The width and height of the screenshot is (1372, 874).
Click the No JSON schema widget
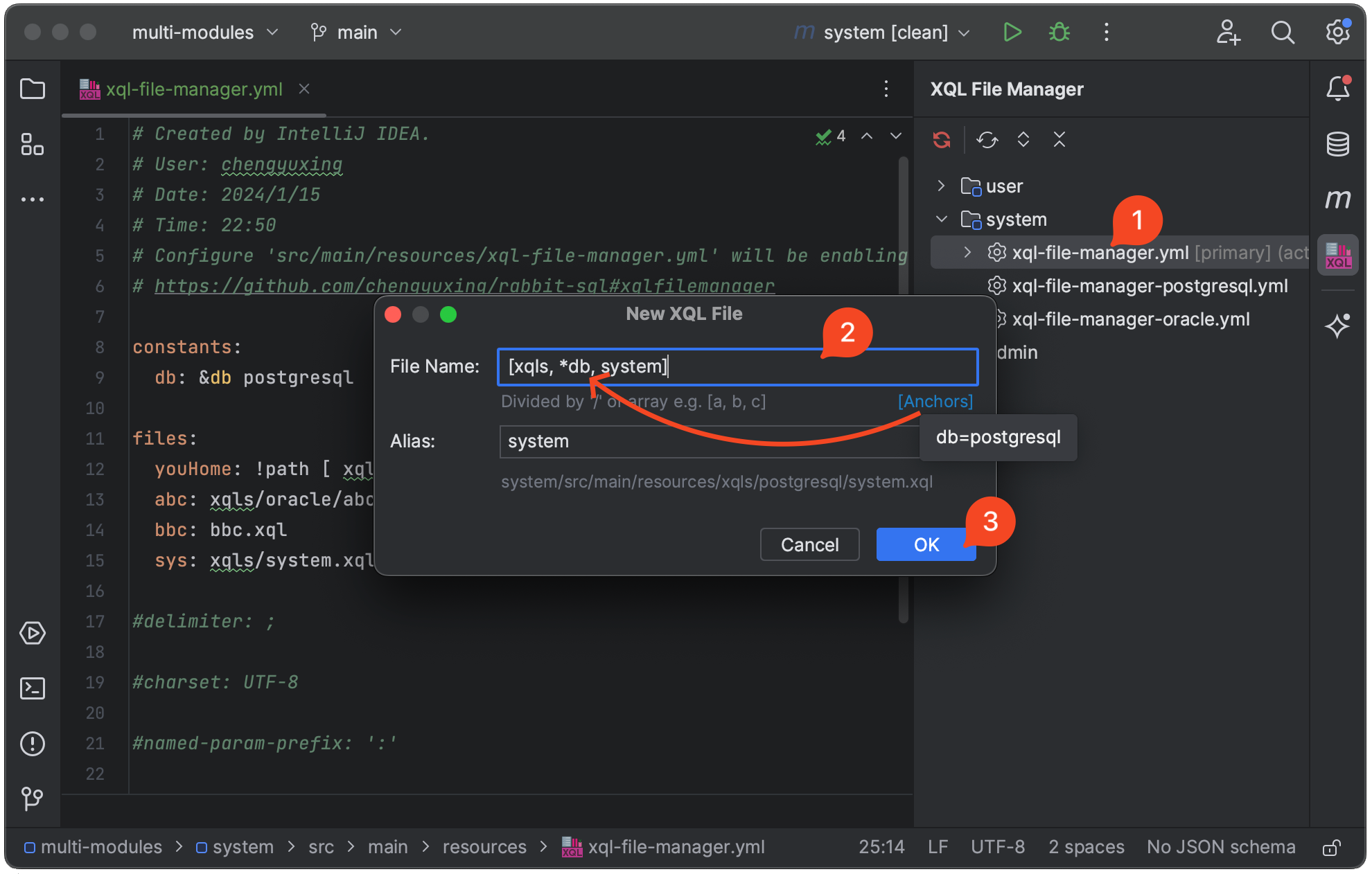tap(1221, 847)
